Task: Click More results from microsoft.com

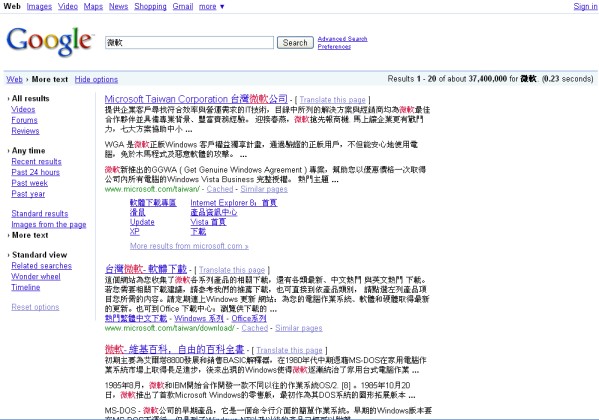Action: pyautogui.click(x=189, y=246)
